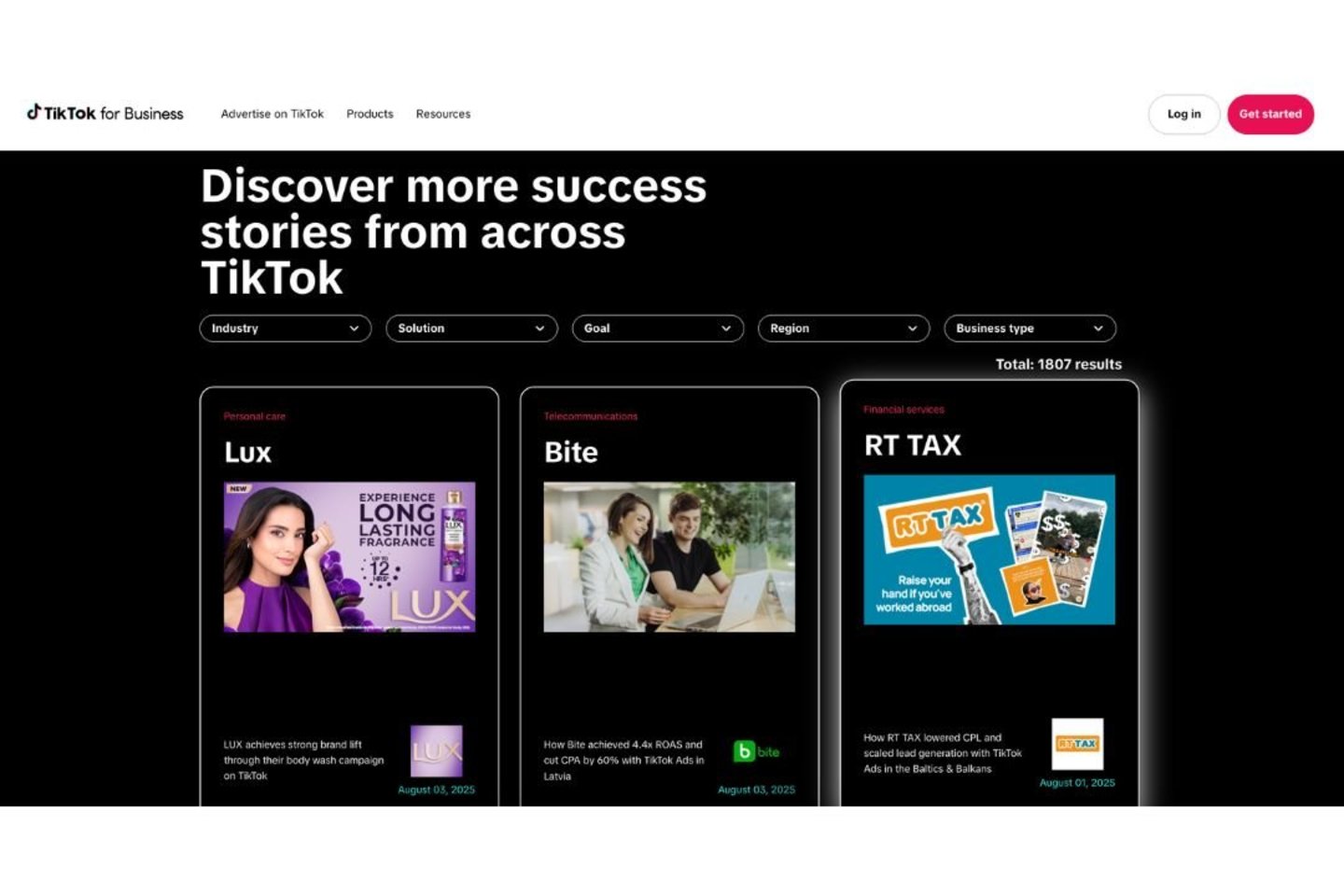Open the Bite story photo thumbnail
The width and height of the screenshot is (1344, 896).
[669, 557]
